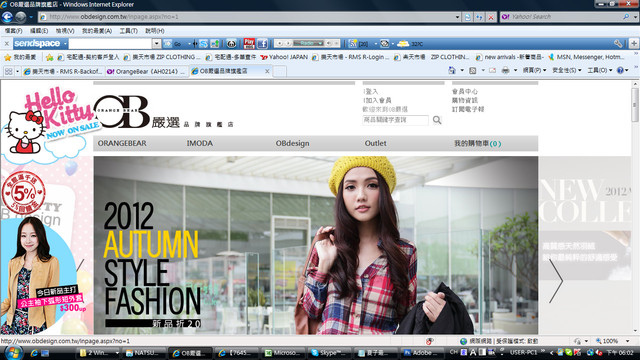The width and height of the screenshot is (640, 360).
Task: Open the 工具(O) Tools dropdown menu
Action: [x=600, y=70]
